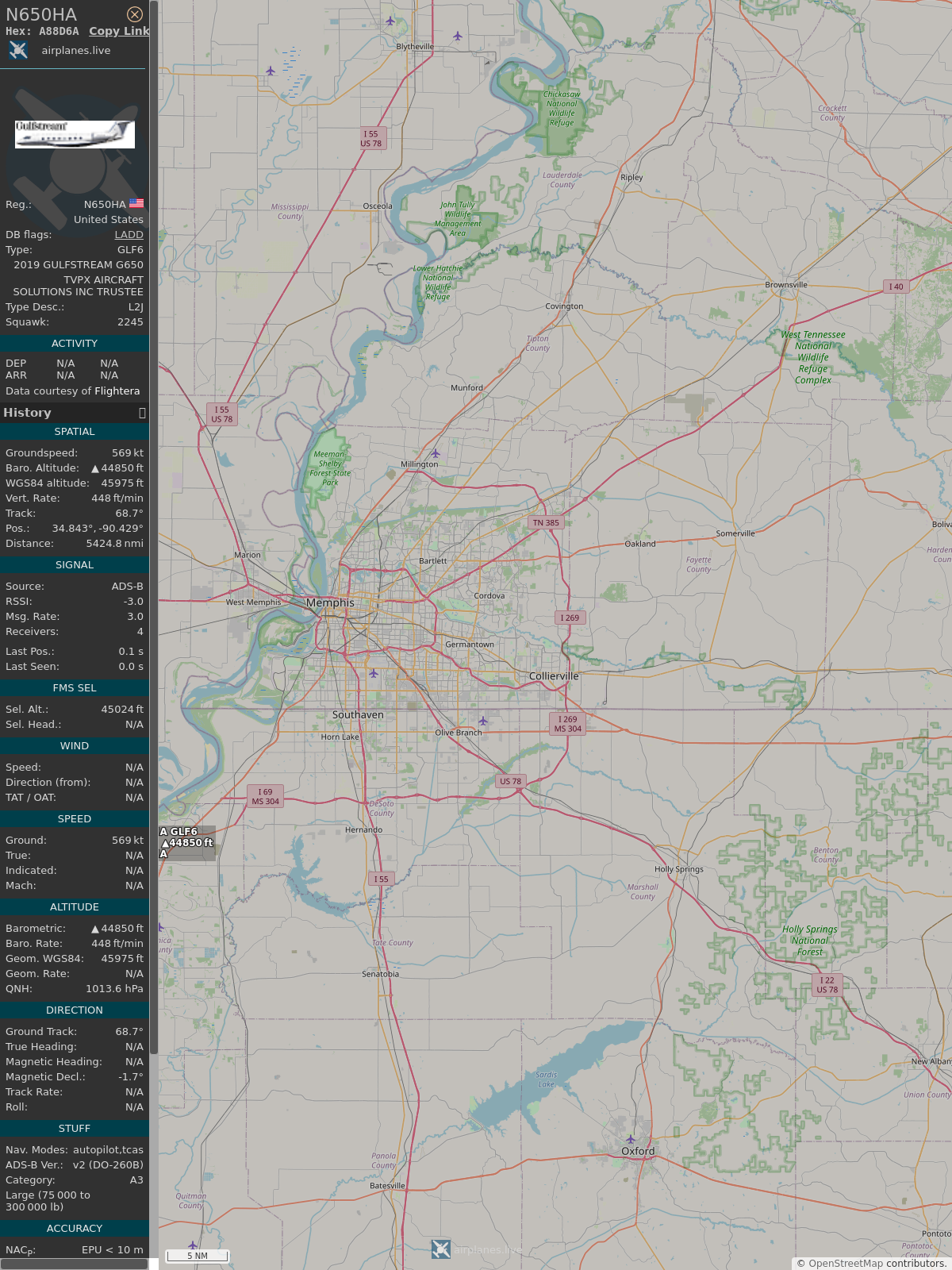Viewport: 952px width, 1270px height.
Task: Click the 2019 GULFSTREAM G650 text
Action: pyautogui.click(x=79, y=265)
